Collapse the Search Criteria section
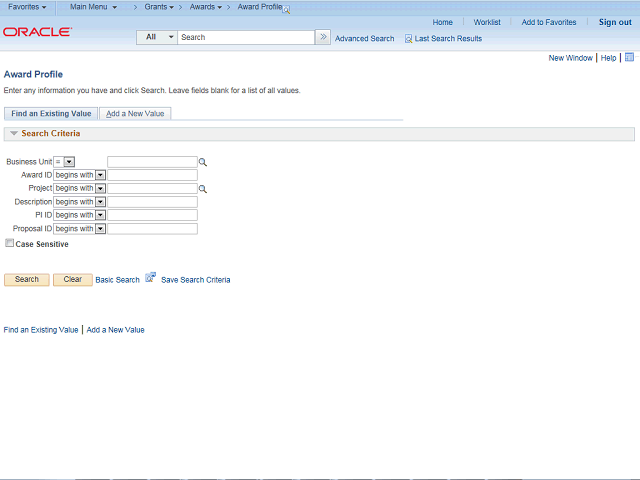Viewport: 640px width, 480px height. [x=14, y=133]
